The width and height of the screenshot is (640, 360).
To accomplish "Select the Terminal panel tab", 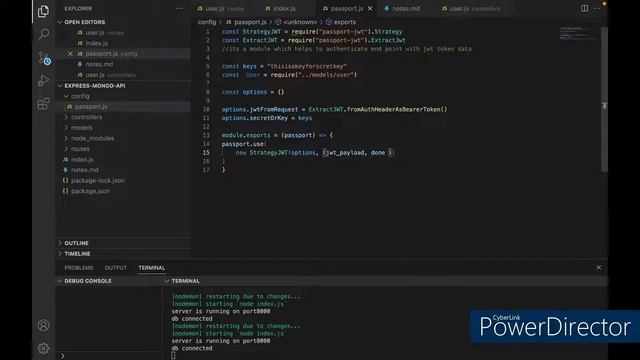I will click(151, 268).
